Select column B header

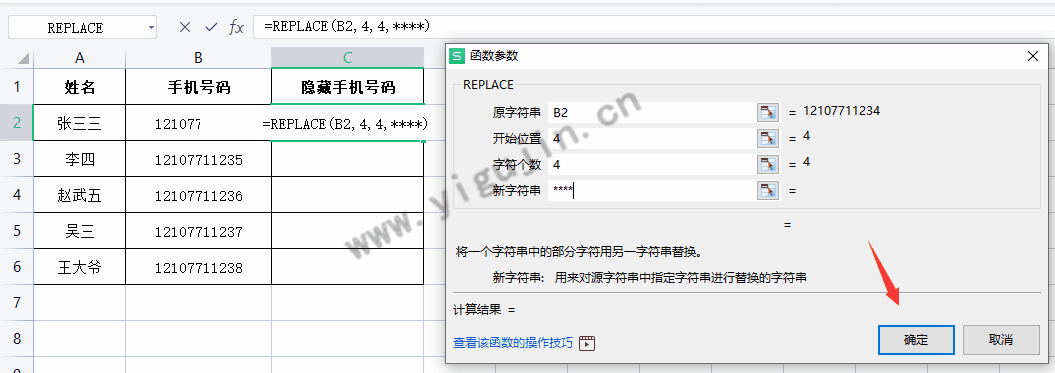coord(198,58)
